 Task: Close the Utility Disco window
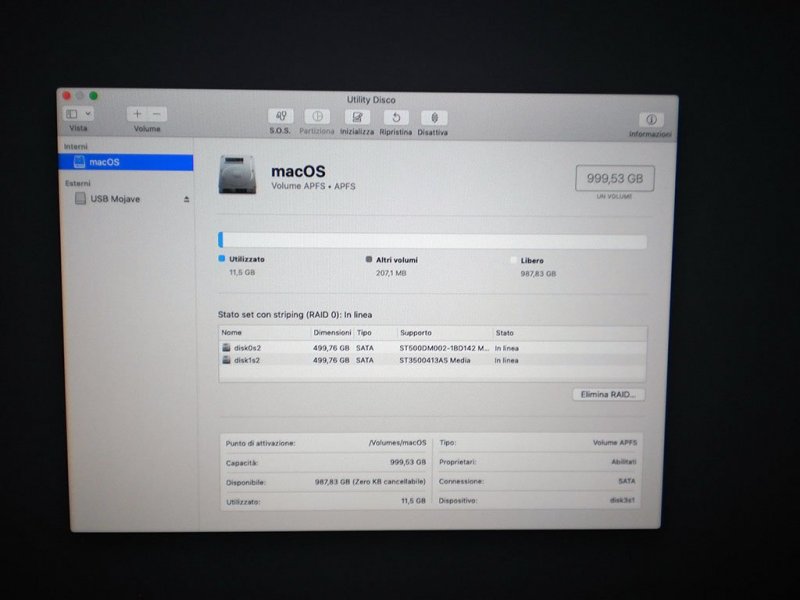point(66,95)
